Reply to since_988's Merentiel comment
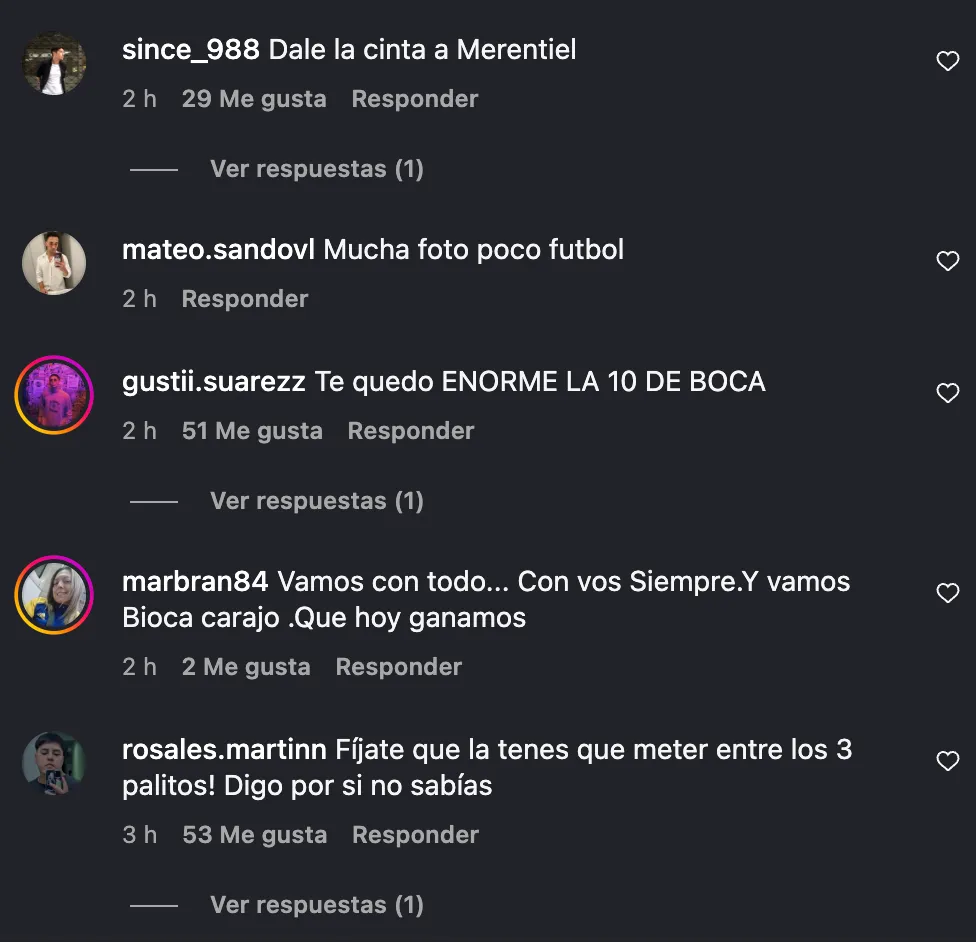The image size is (976, 942). (415, 99)
